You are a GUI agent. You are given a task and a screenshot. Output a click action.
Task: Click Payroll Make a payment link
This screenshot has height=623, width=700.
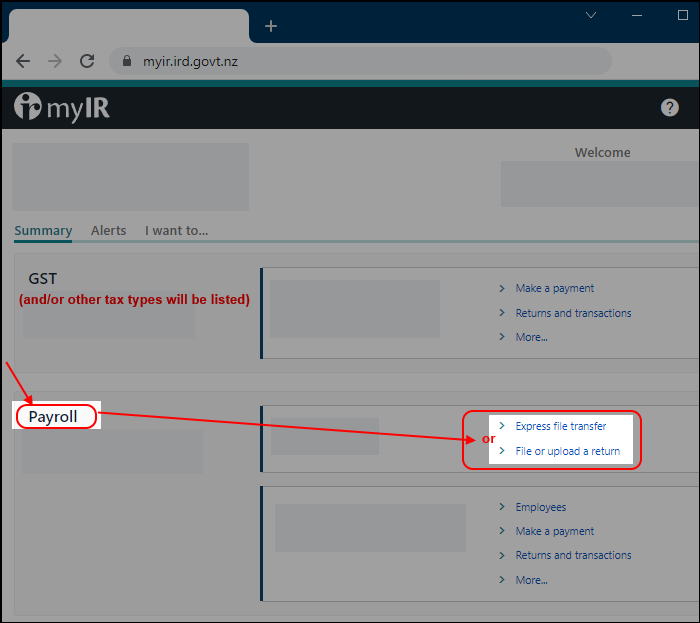[554, 531]
